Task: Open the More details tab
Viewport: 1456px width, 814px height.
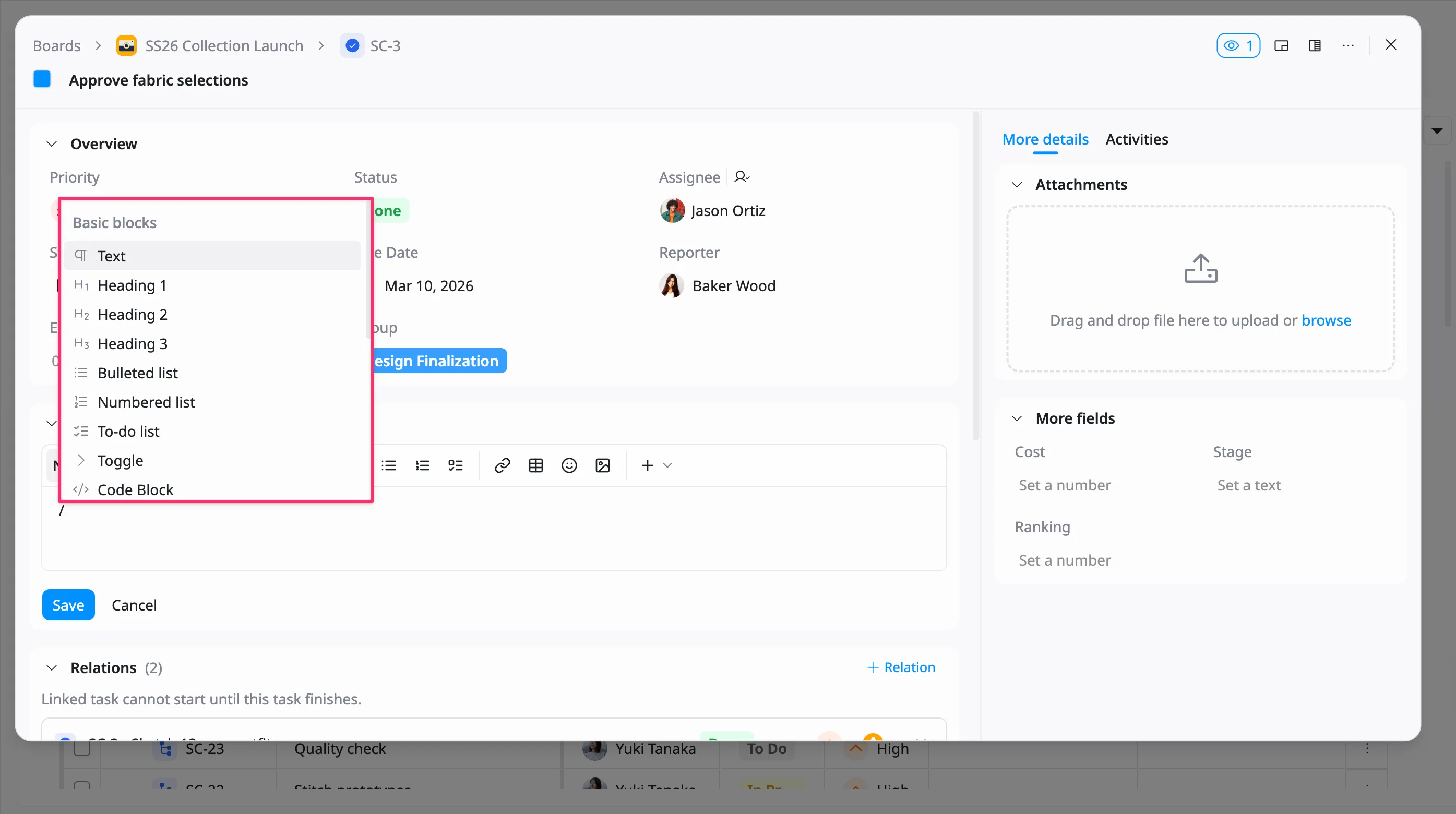Action: pyautogui.click(x=1045, y=139)
